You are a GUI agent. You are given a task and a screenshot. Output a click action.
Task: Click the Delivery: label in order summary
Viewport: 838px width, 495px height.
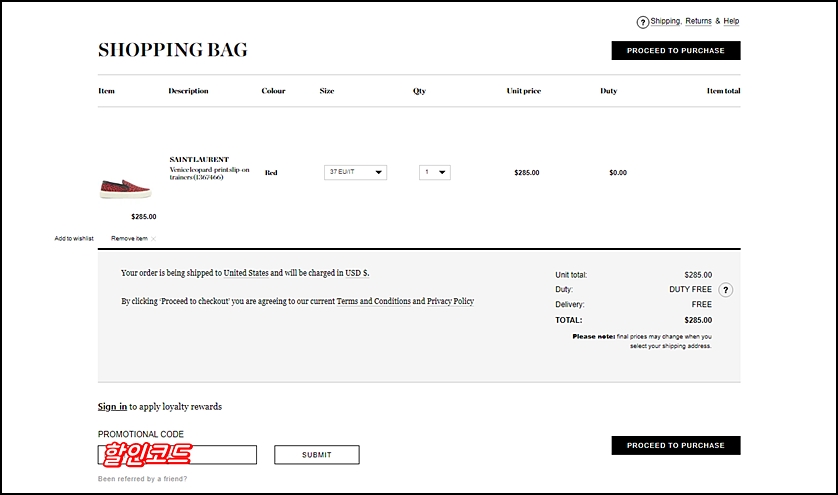pyautogui.click(x=570, y=304)
